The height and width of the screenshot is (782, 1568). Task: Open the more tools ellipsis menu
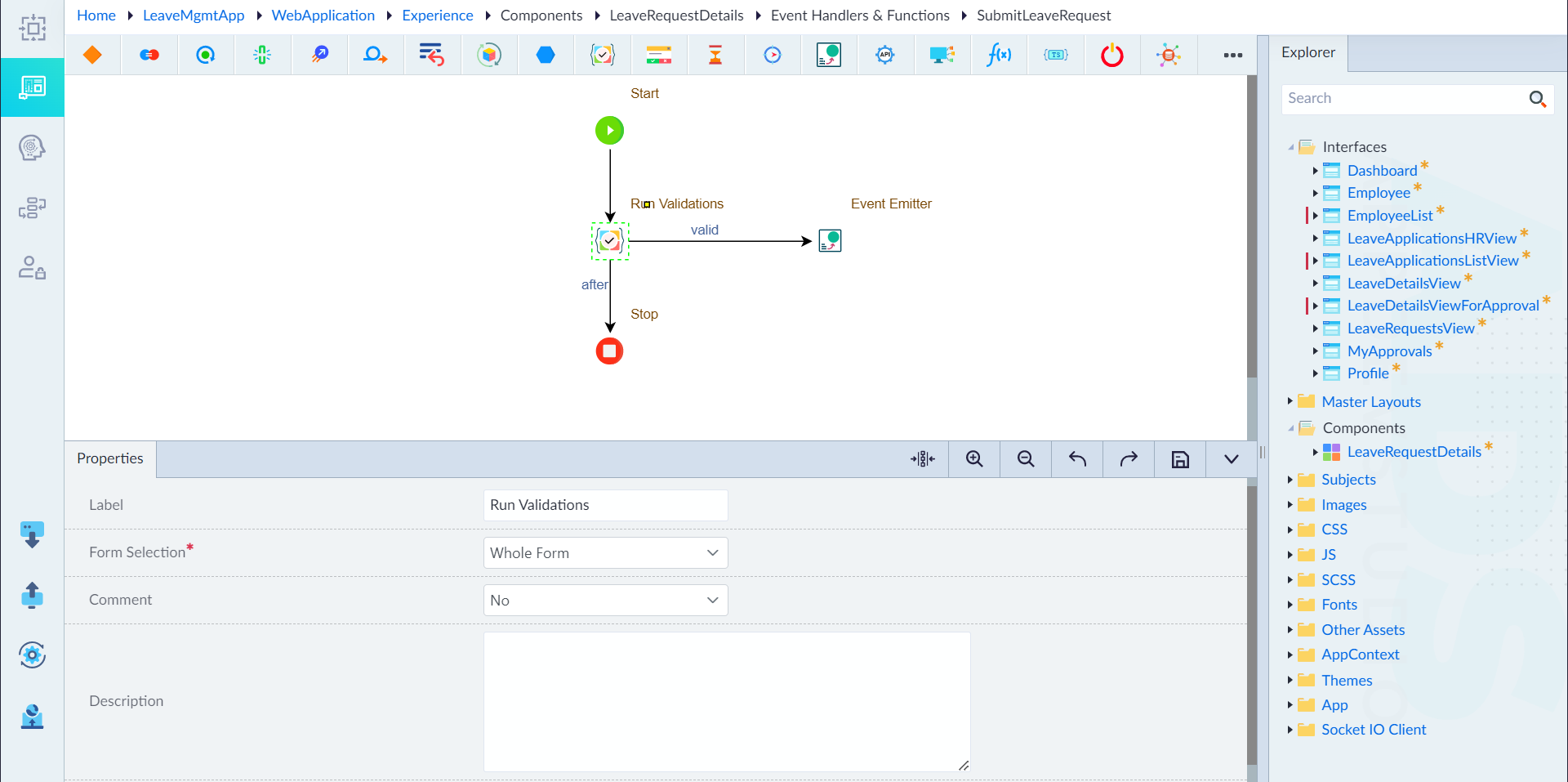[1233, 55]
